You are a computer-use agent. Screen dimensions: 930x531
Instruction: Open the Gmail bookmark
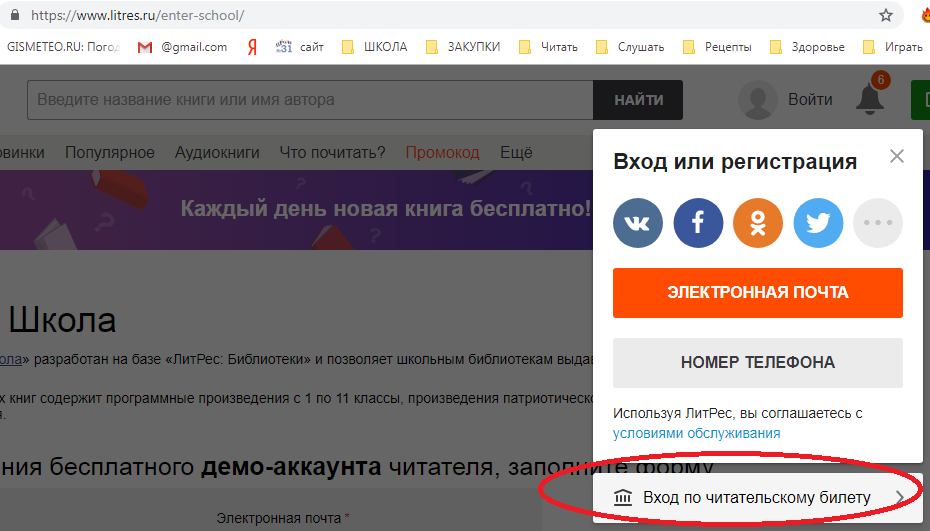point(182,47)
